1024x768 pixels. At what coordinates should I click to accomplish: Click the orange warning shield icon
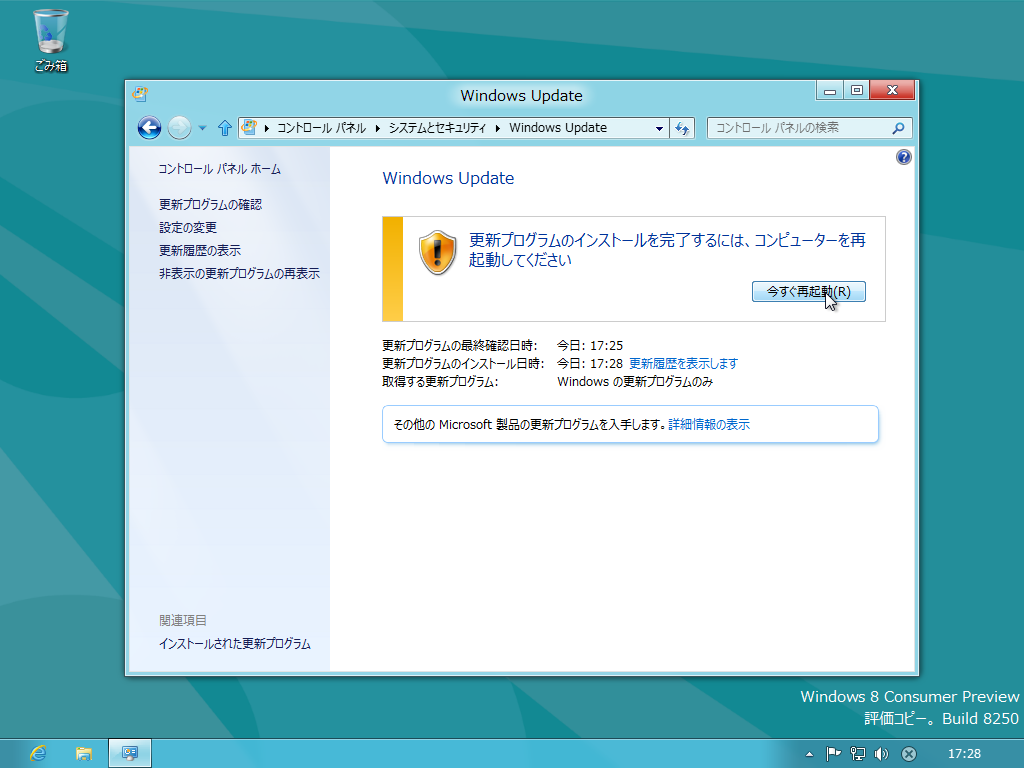click(438, 252)
